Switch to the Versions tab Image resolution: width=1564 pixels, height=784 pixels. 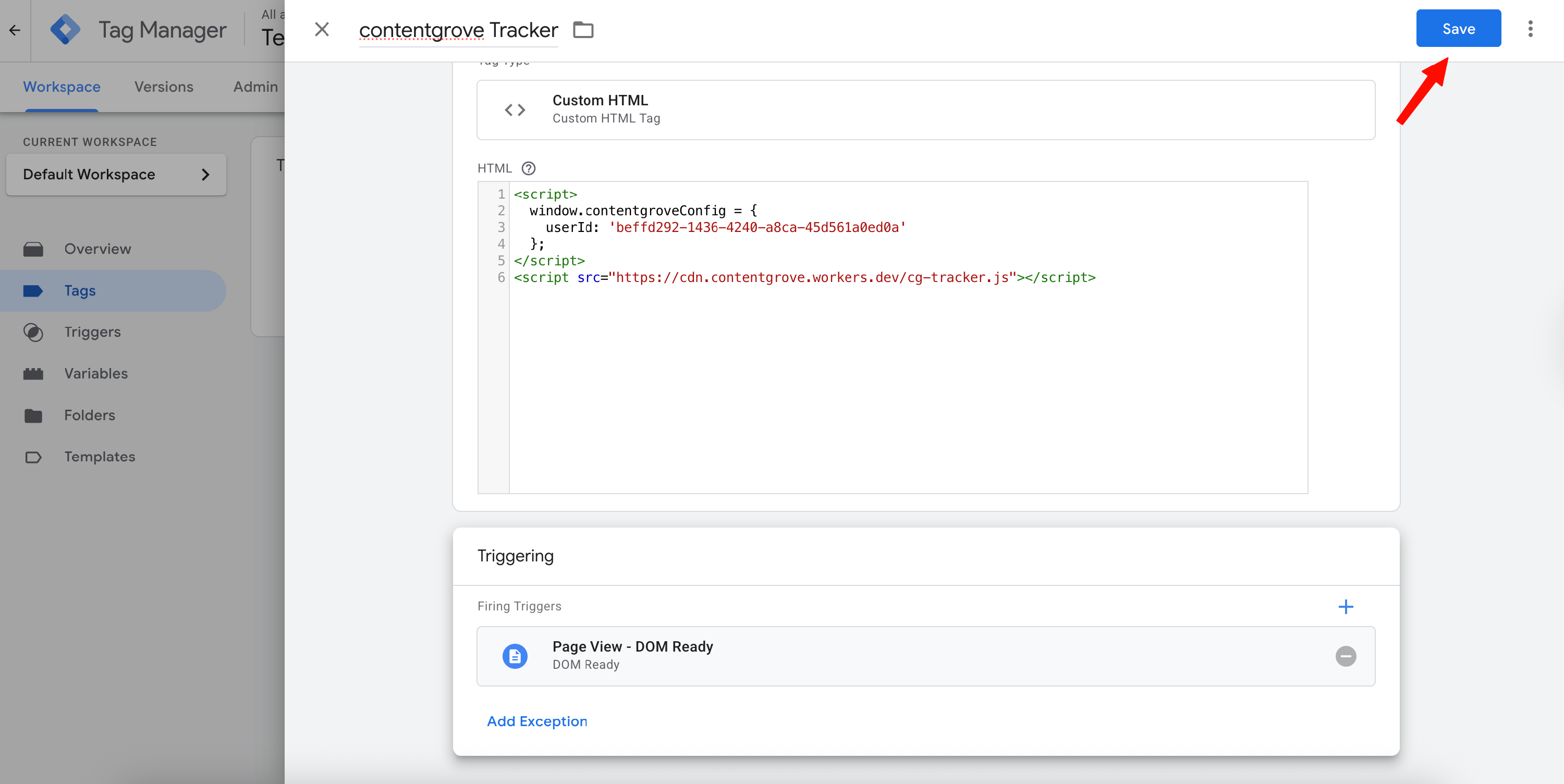(163, 87)
